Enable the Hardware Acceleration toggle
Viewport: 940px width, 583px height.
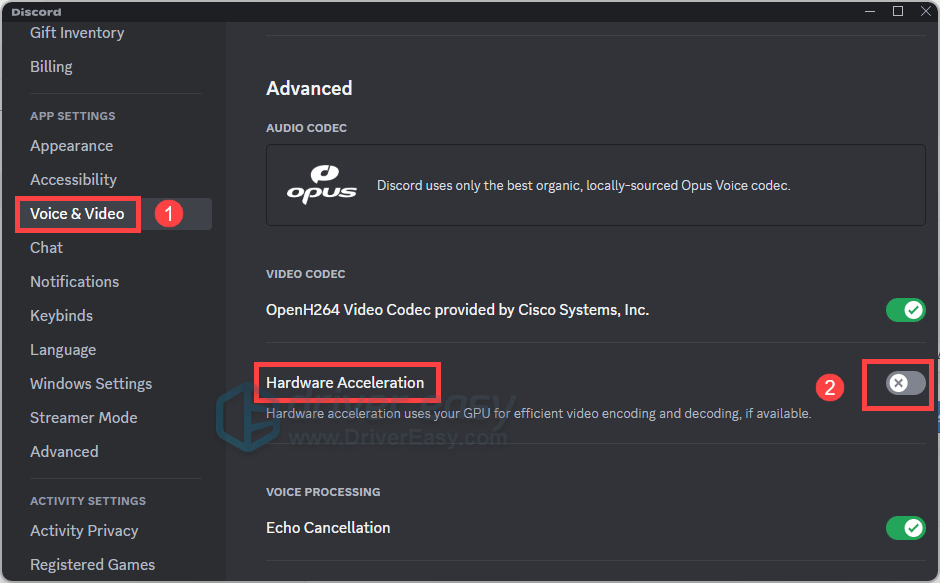(905, 383)
